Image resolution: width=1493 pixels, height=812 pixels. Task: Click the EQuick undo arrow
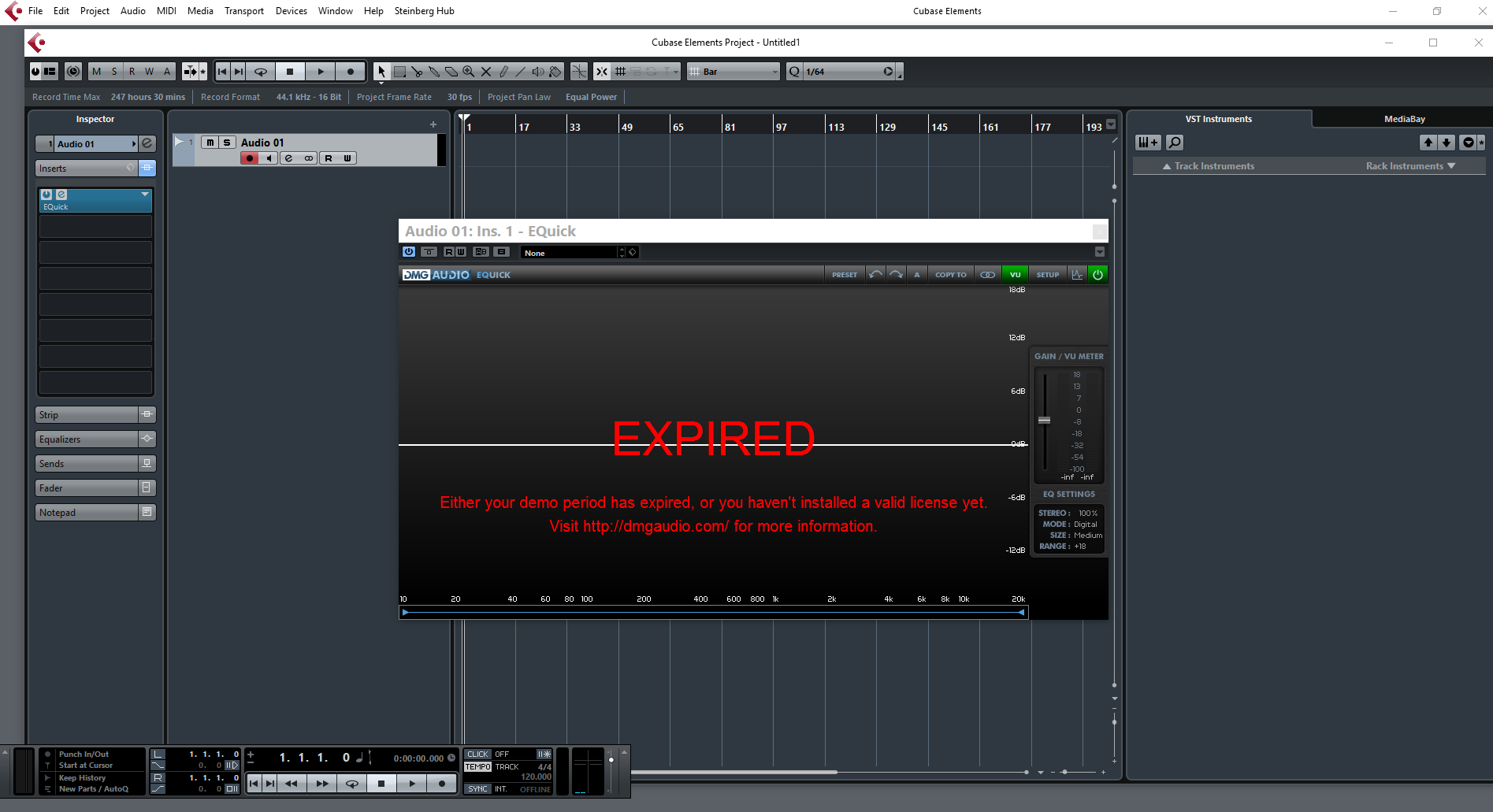pos(875,275)
